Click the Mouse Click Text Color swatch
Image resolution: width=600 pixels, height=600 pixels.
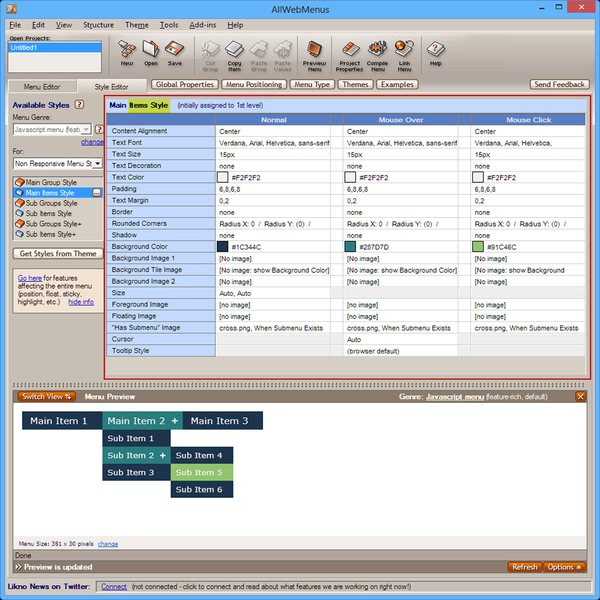[x=478, y=177]
